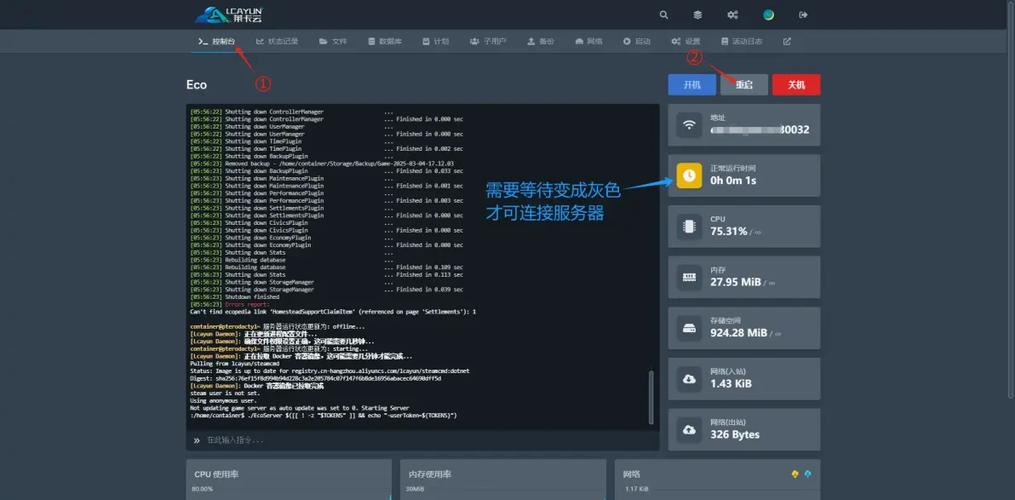The height and width of the screenshot is (500, 1015).
Task: Click the external link icon in the tab bar
Action: tap(787, 41)
